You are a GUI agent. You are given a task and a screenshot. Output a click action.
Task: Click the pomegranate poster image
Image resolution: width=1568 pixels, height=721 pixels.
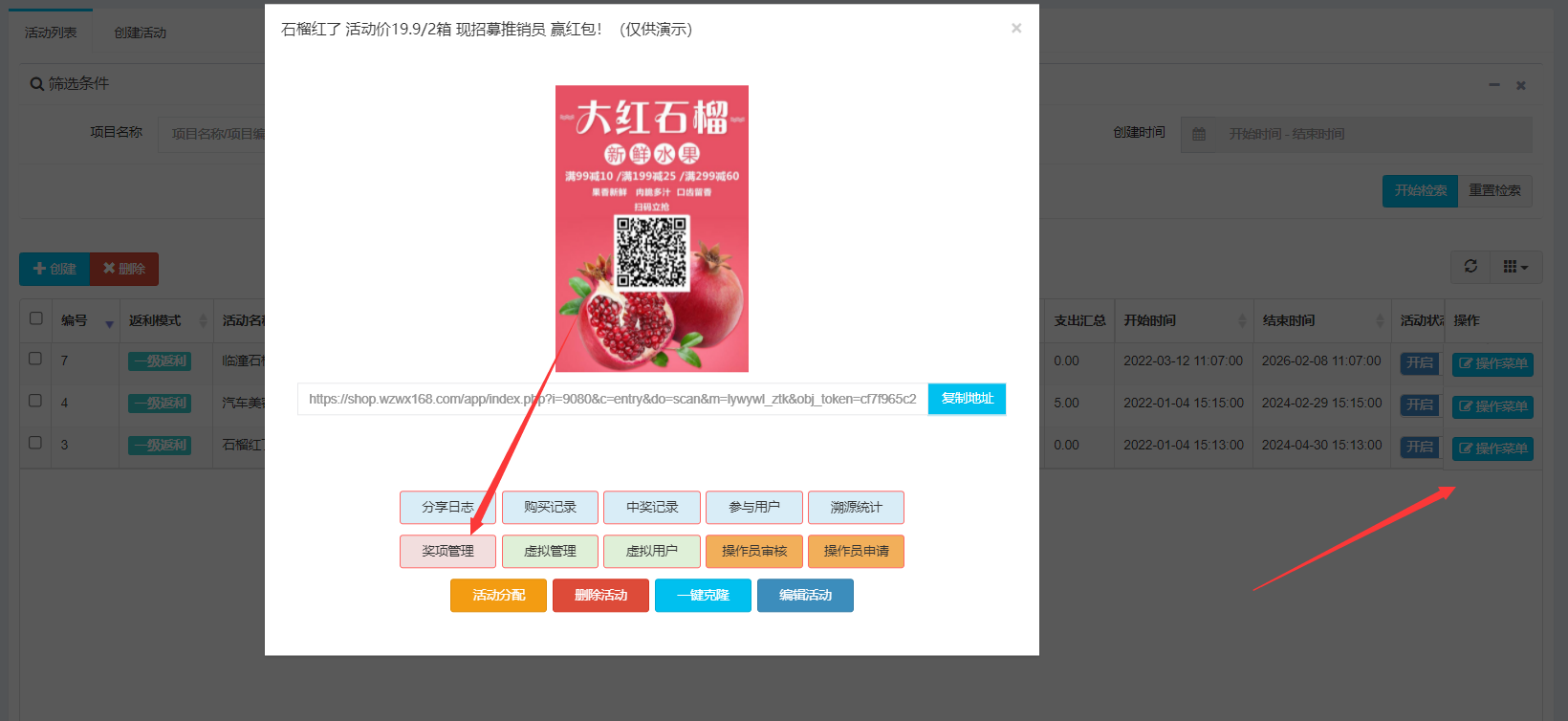click(652, 229)
